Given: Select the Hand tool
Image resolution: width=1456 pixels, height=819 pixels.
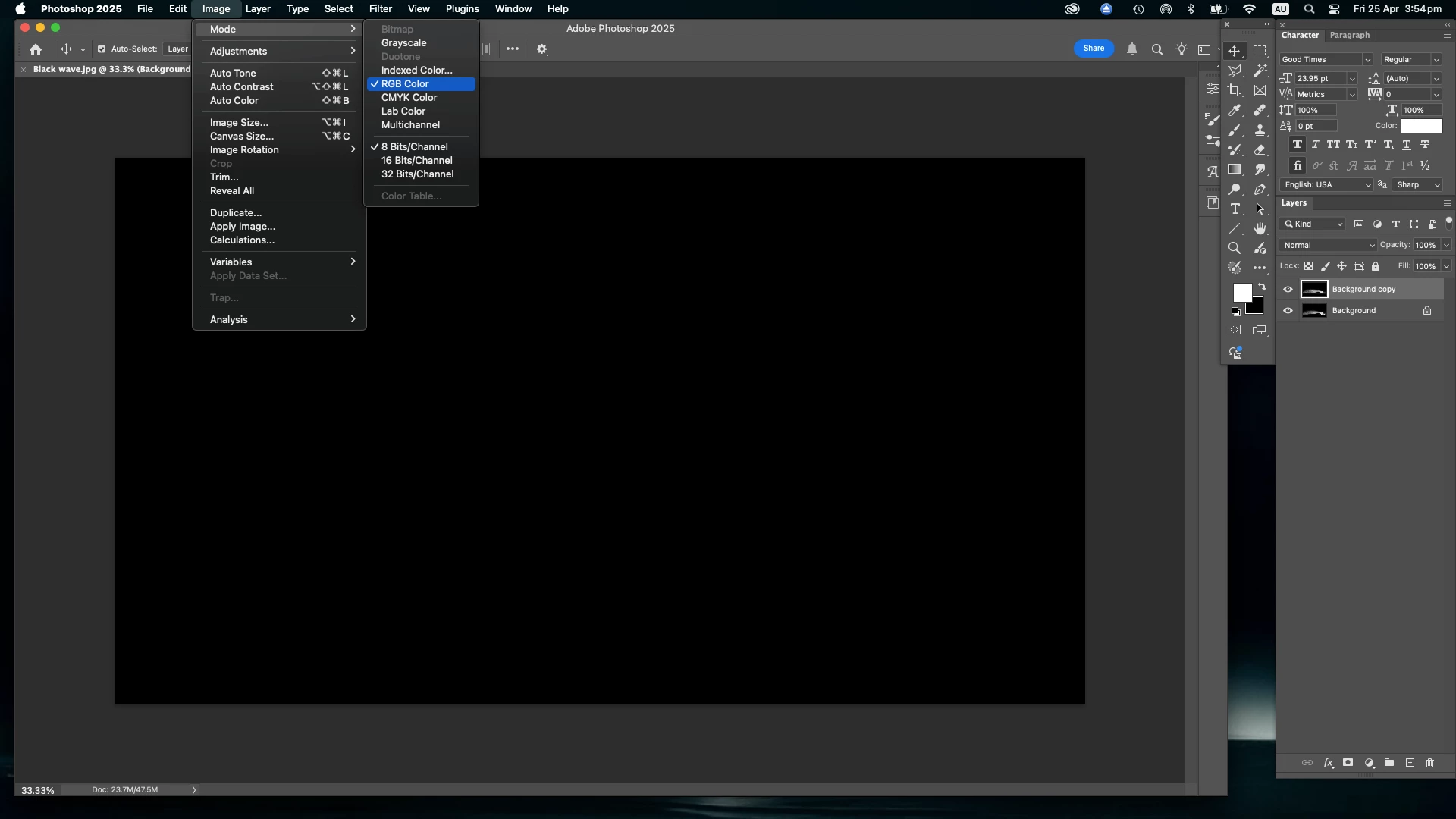Looking at the screenshot, I should [1260, 228].
